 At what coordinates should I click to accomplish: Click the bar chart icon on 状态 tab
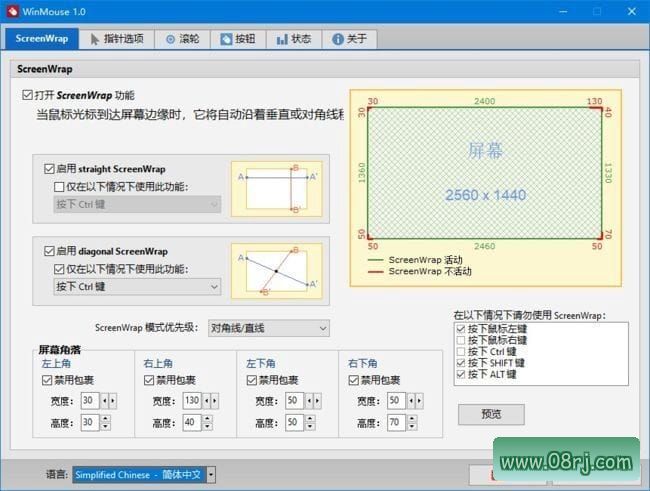click(282, 39)
